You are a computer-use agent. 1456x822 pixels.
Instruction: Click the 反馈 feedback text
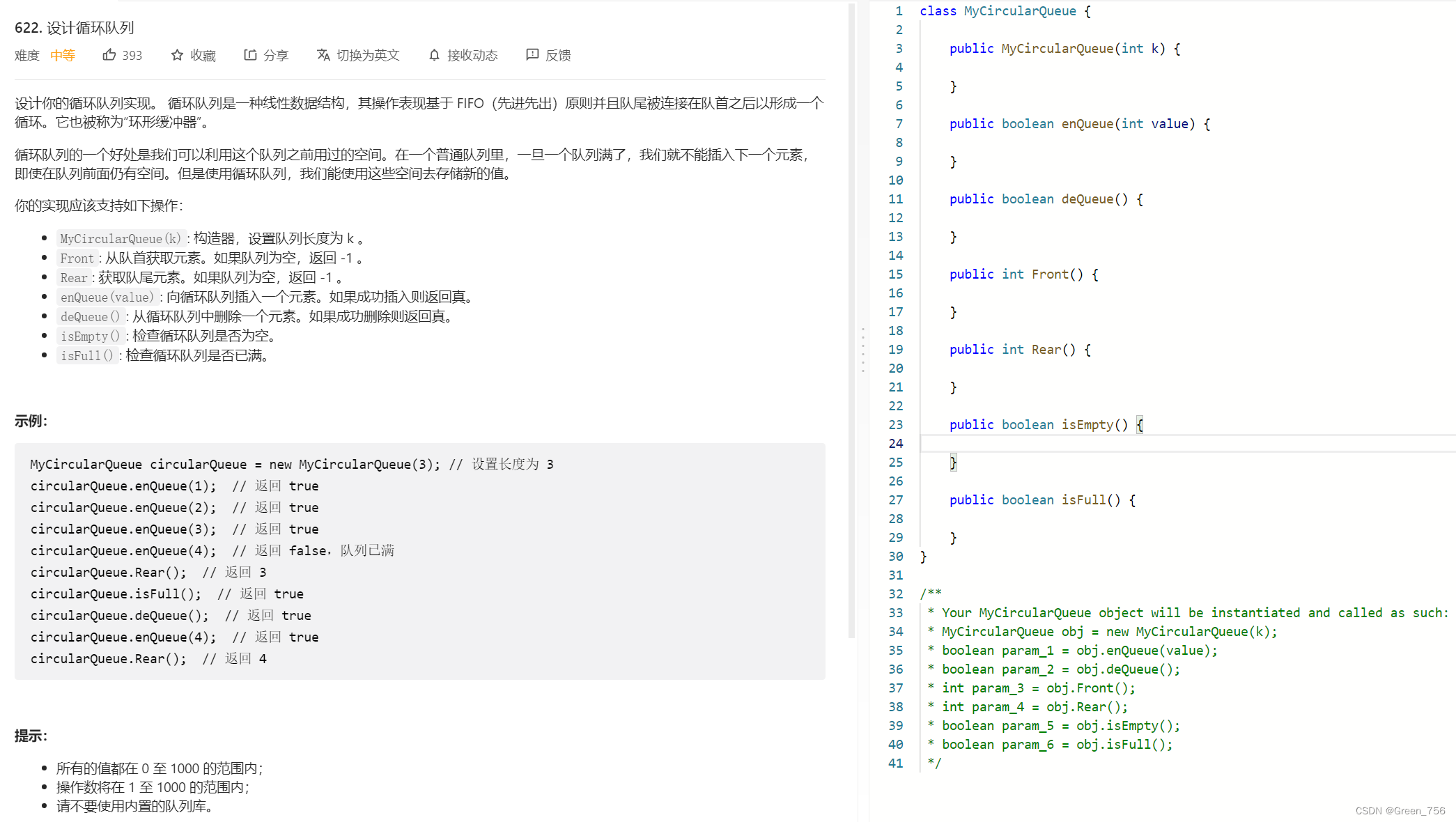[x=558, y=56]
